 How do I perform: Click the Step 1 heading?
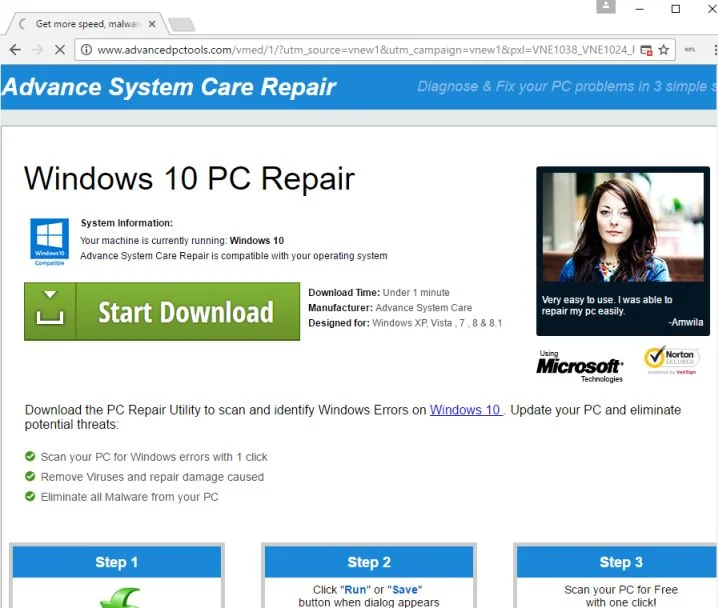coord(116,562)
